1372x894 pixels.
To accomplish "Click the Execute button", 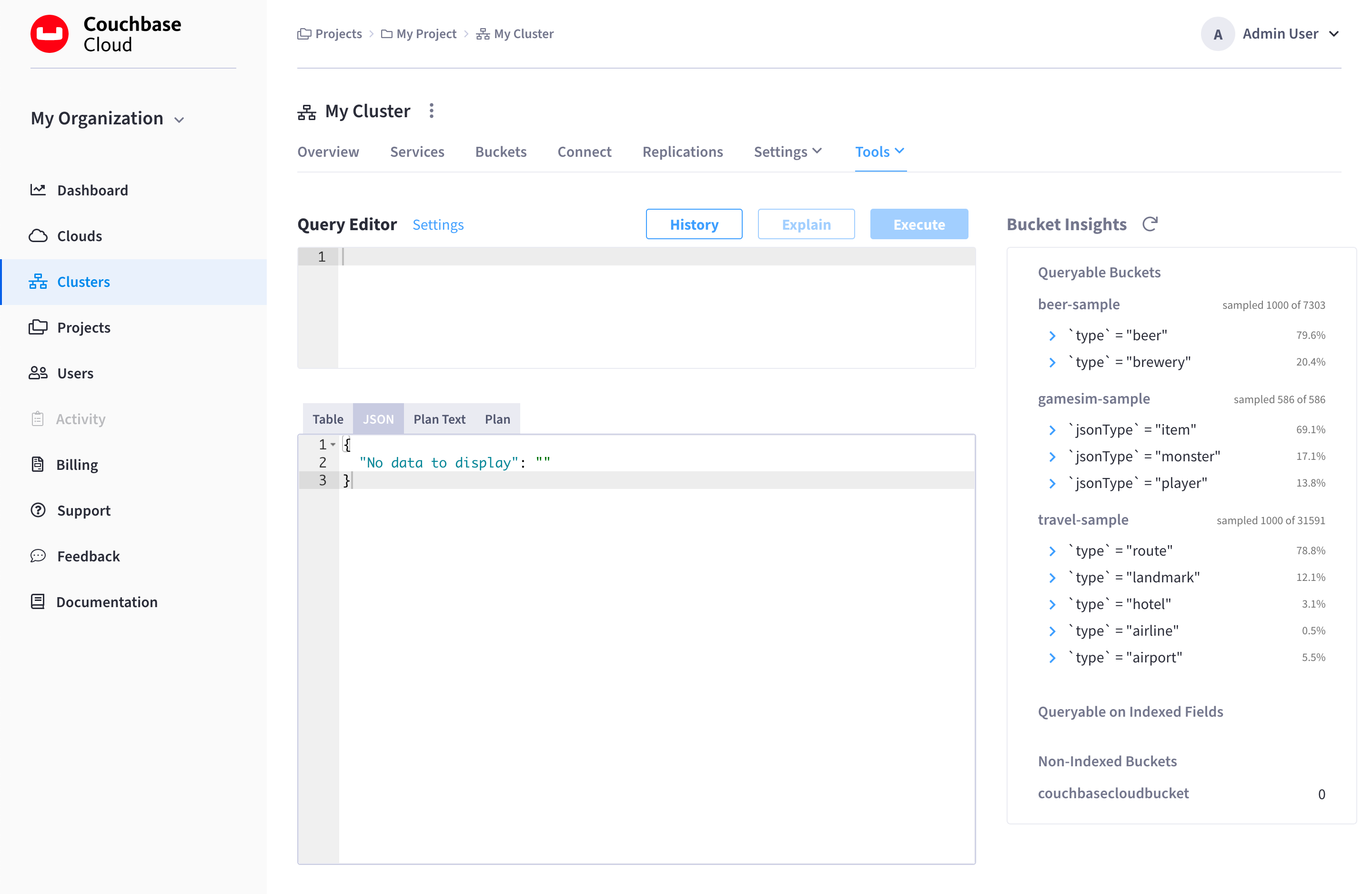I will 919,224.
